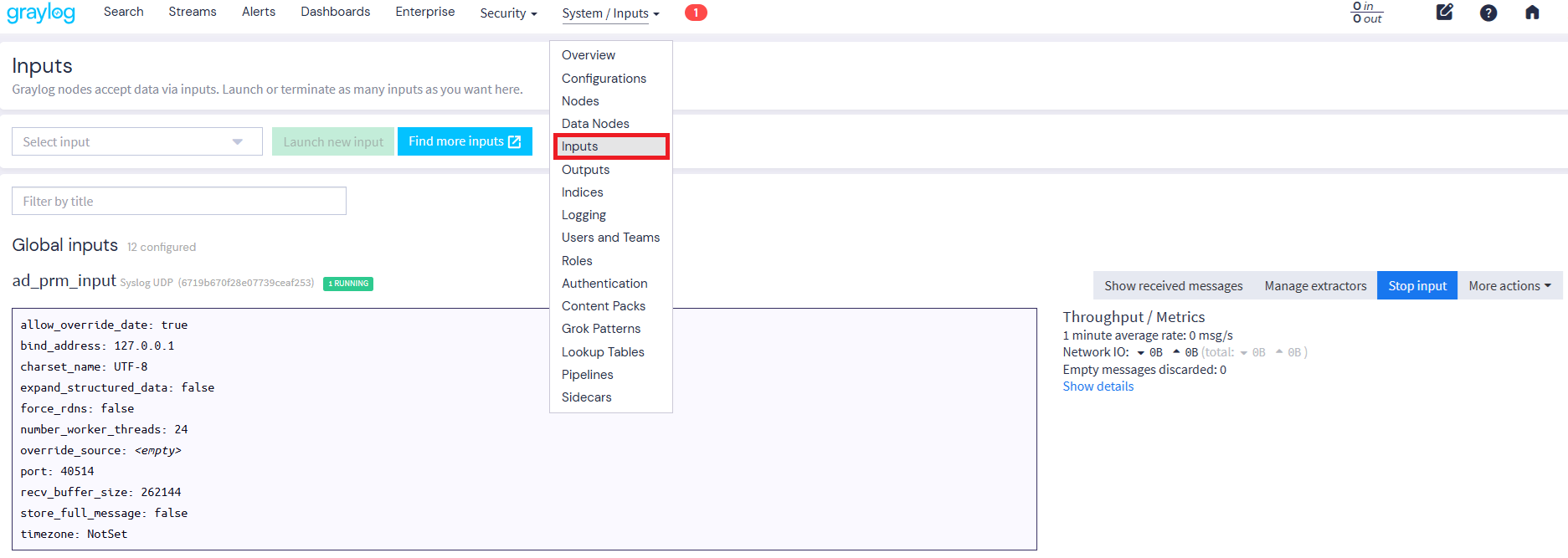Go to the home icon
The height and width of the screenshot is (558, 1568).
coord(1531,13)
